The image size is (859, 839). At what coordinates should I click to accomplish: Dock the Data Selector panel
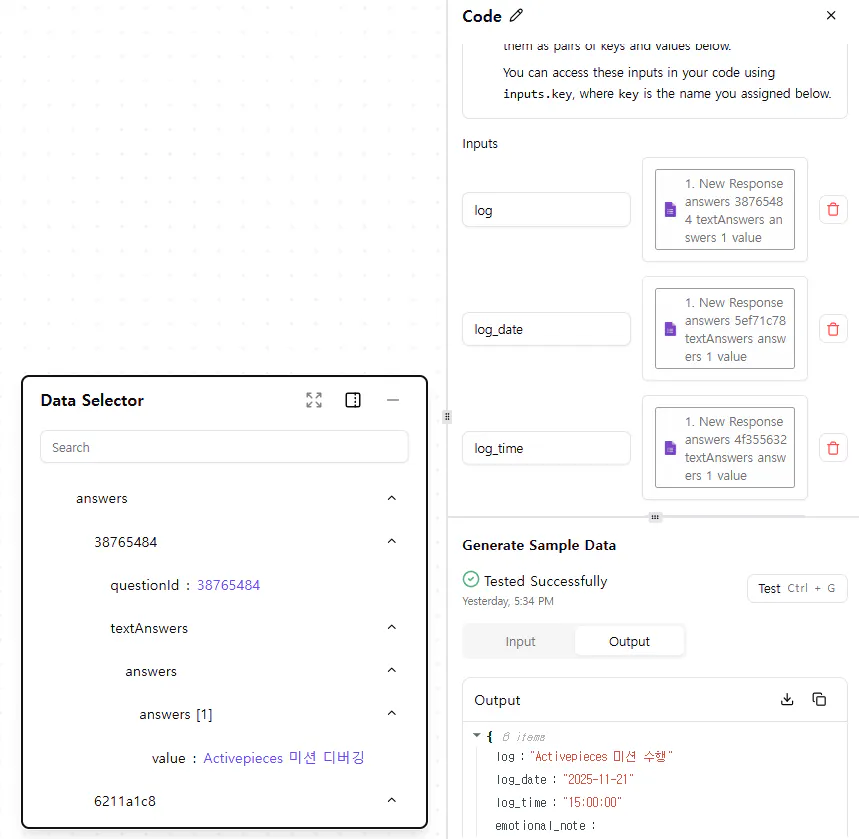(x=353, y=400)
